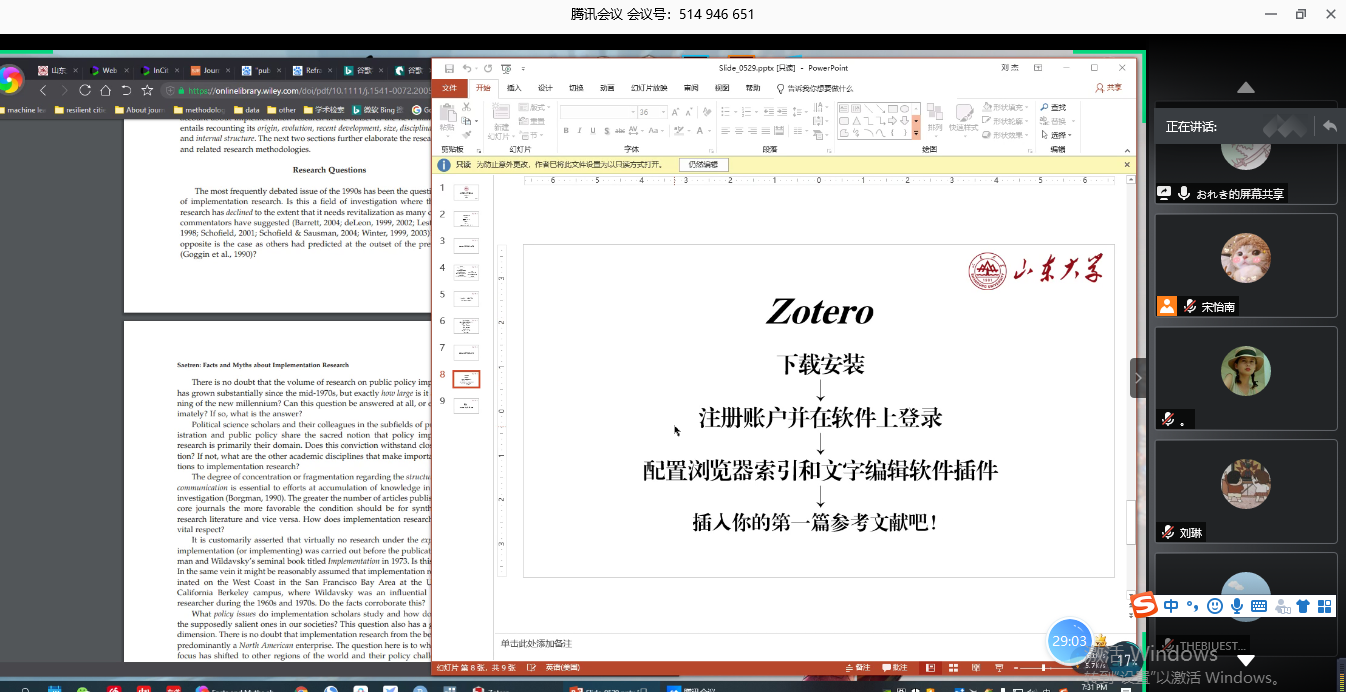Toggle italic formatting in PowerPoint ribbon
The height and width of the screenshot is (692, 1346).
click(x=579, y=130)
